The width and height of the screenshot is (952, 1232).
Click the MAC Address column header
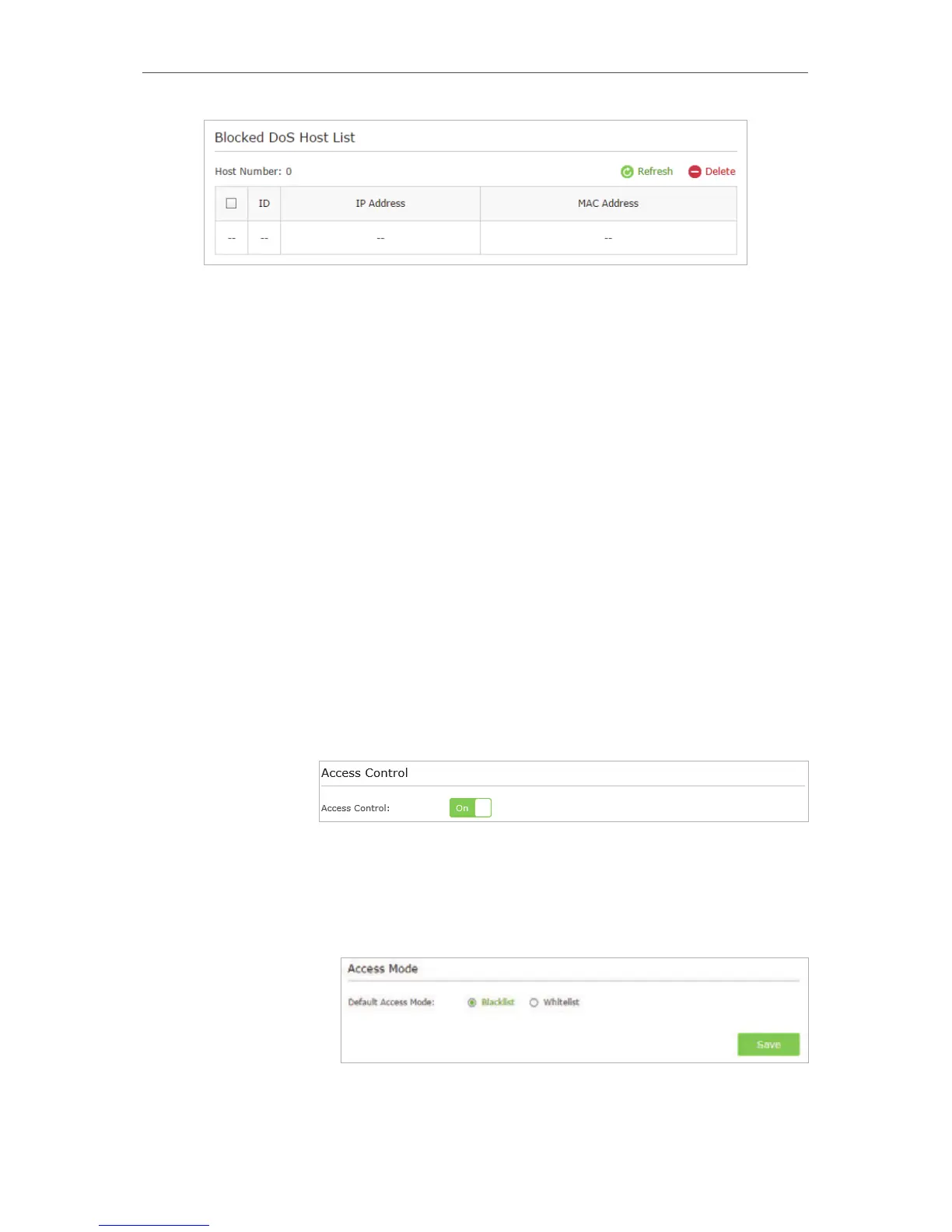point(608,203)
